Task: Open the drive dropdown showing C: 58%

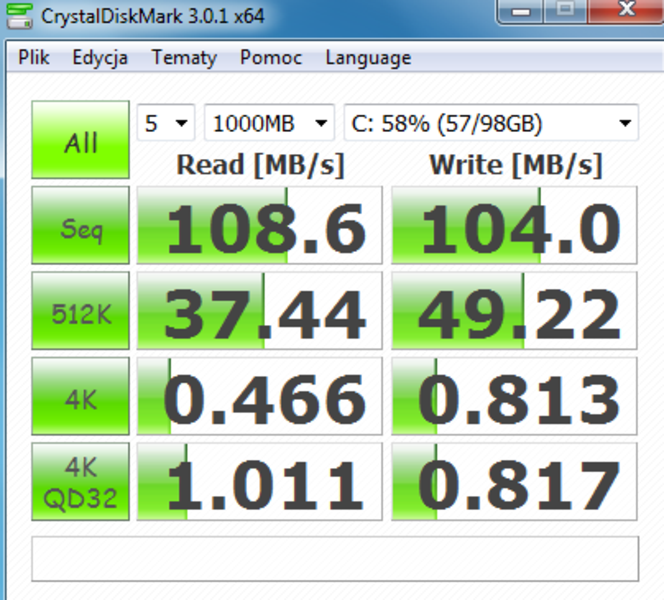Action: pyautogui.click(x=491, y=123)
